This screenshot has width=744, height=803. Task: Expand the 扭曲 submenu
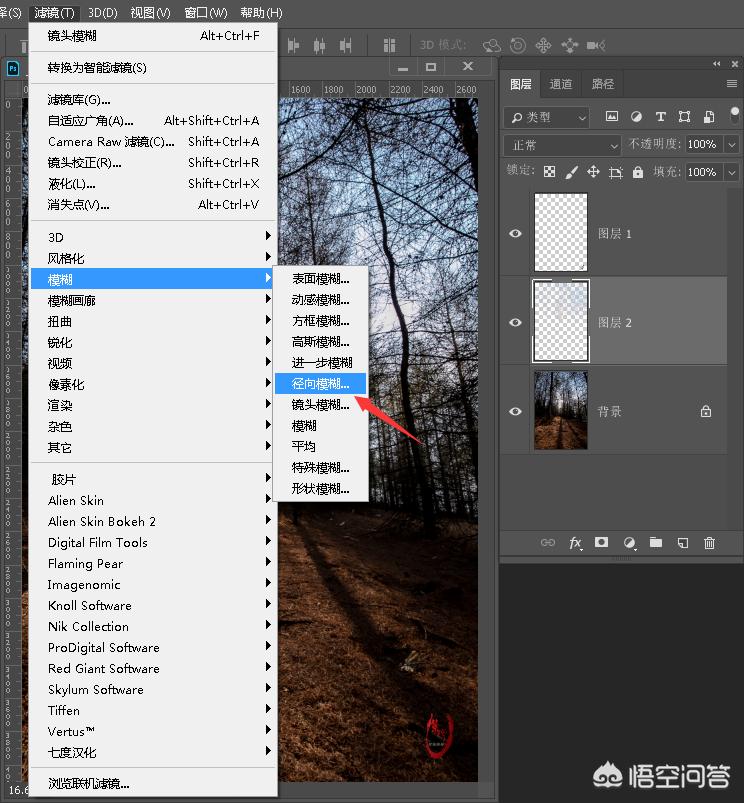[154, 321]
